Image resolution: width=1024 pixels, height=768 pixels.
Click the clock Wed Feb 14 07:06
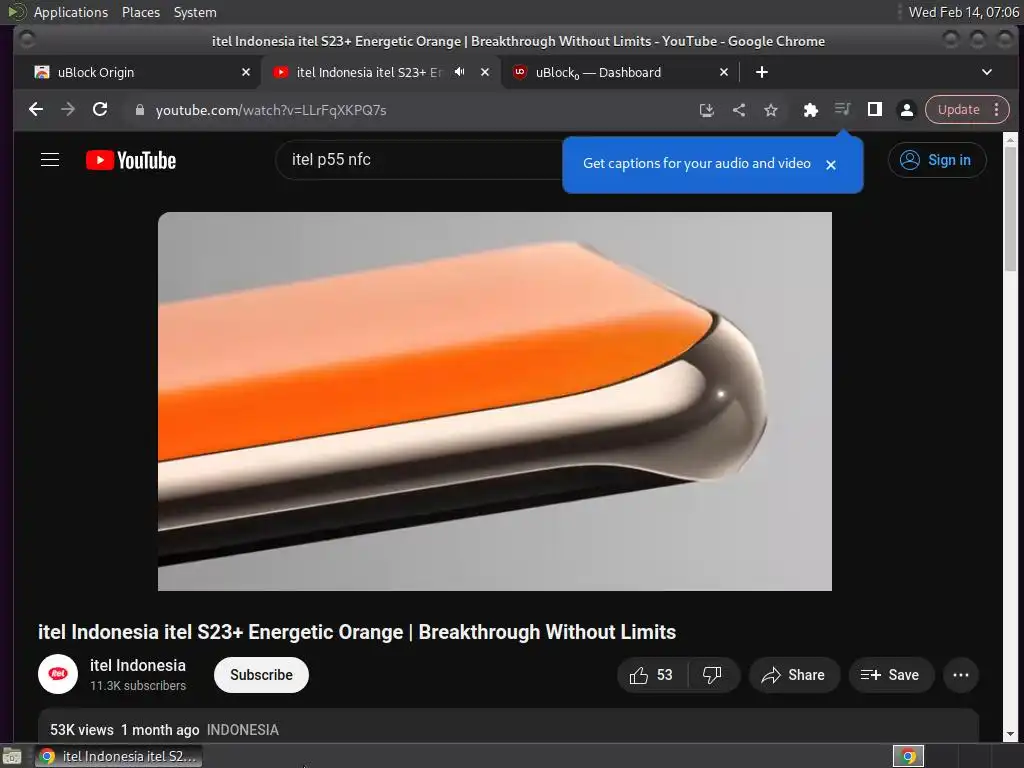963,12
